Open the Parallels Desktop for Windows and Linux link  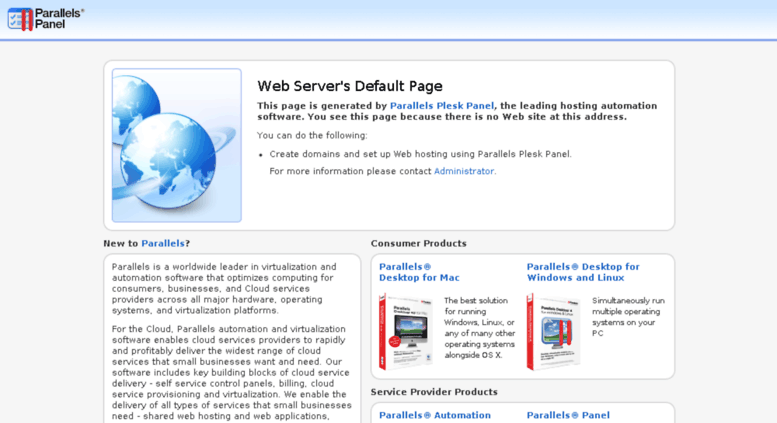pos(583,272)
